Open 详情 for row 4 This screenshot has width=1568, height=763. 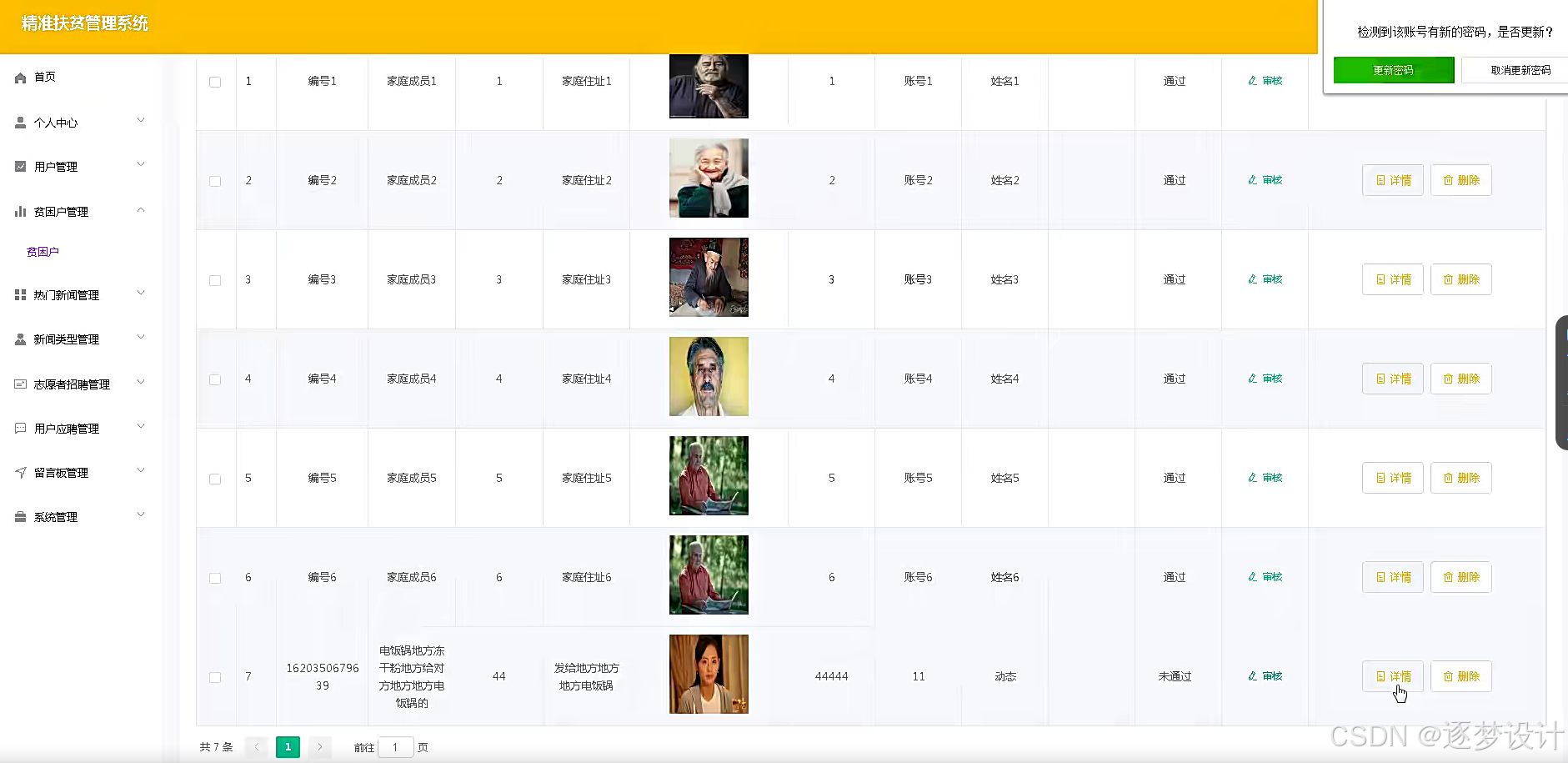click(x=1393, y=379)
